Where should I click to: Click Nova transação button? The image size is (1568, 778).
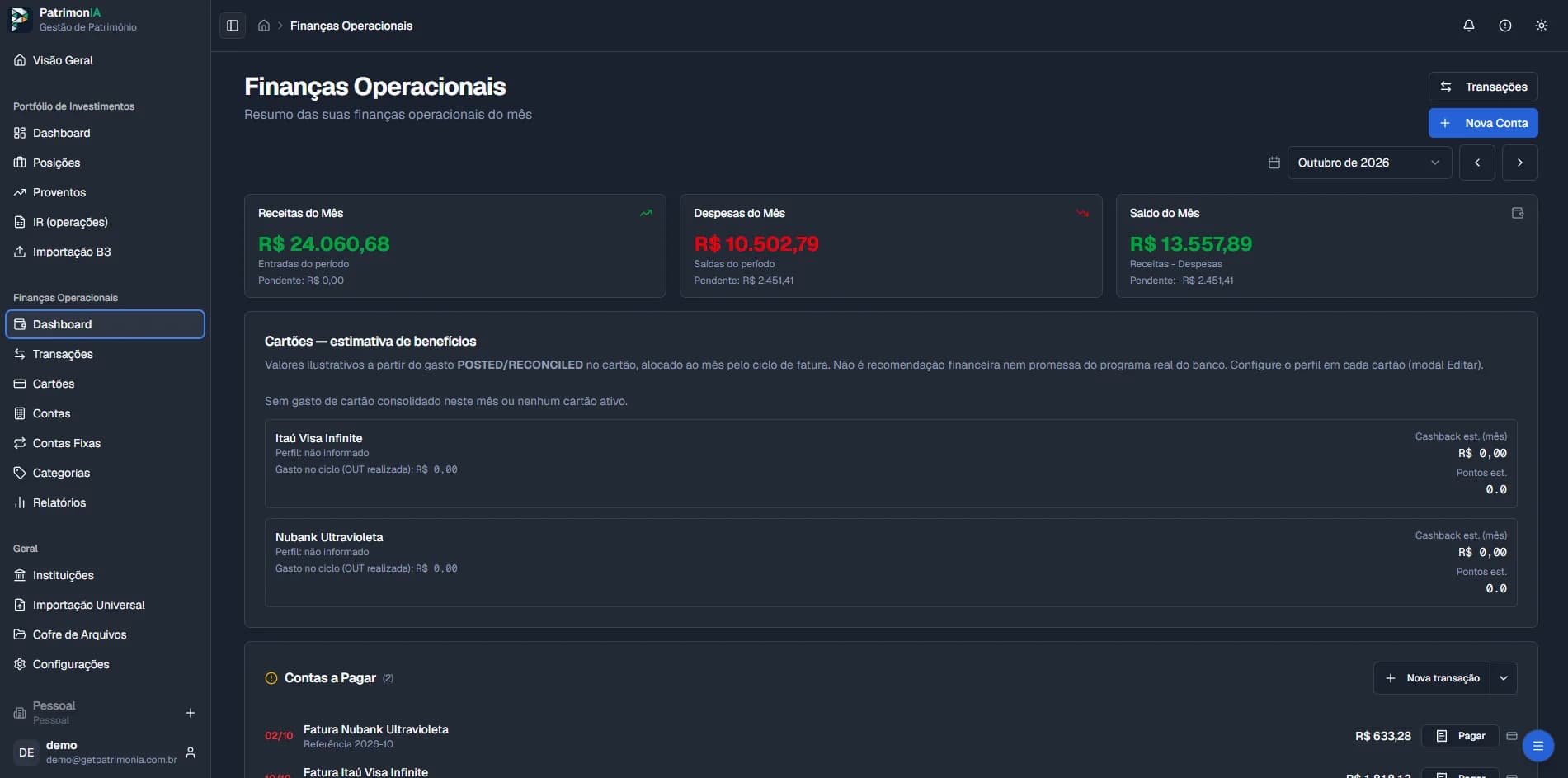(x=1432, y=678)
